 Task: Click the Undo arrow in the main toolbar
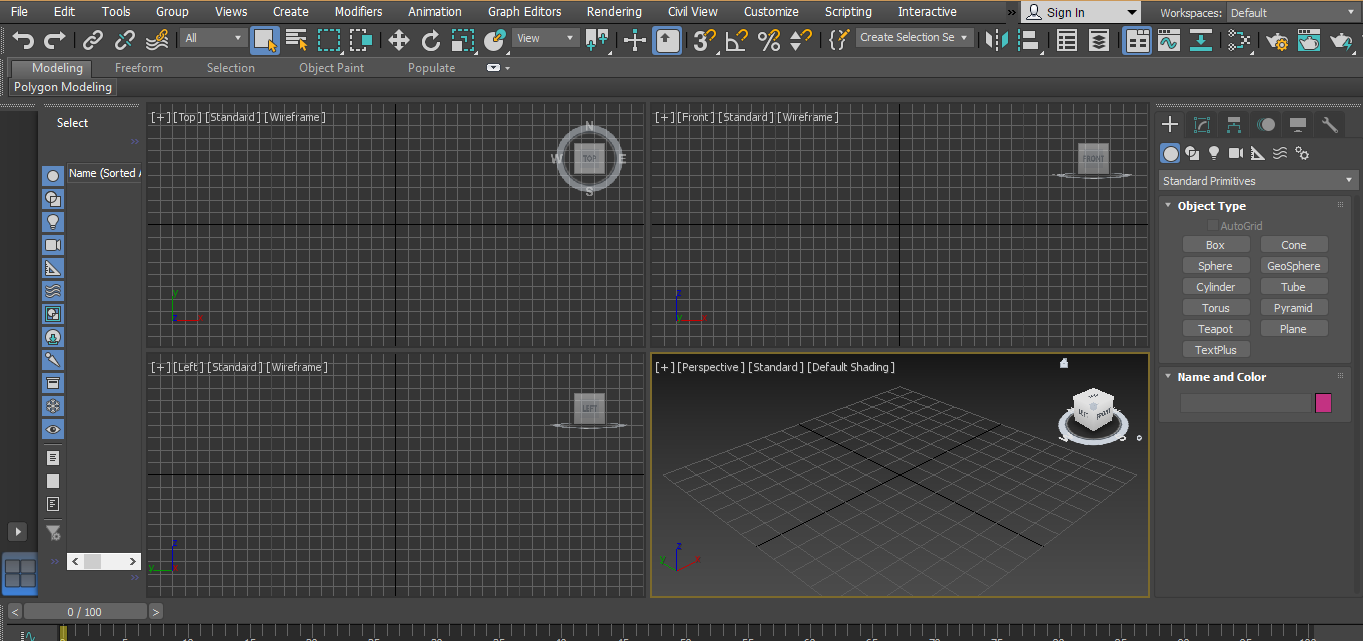click(23, 40)
